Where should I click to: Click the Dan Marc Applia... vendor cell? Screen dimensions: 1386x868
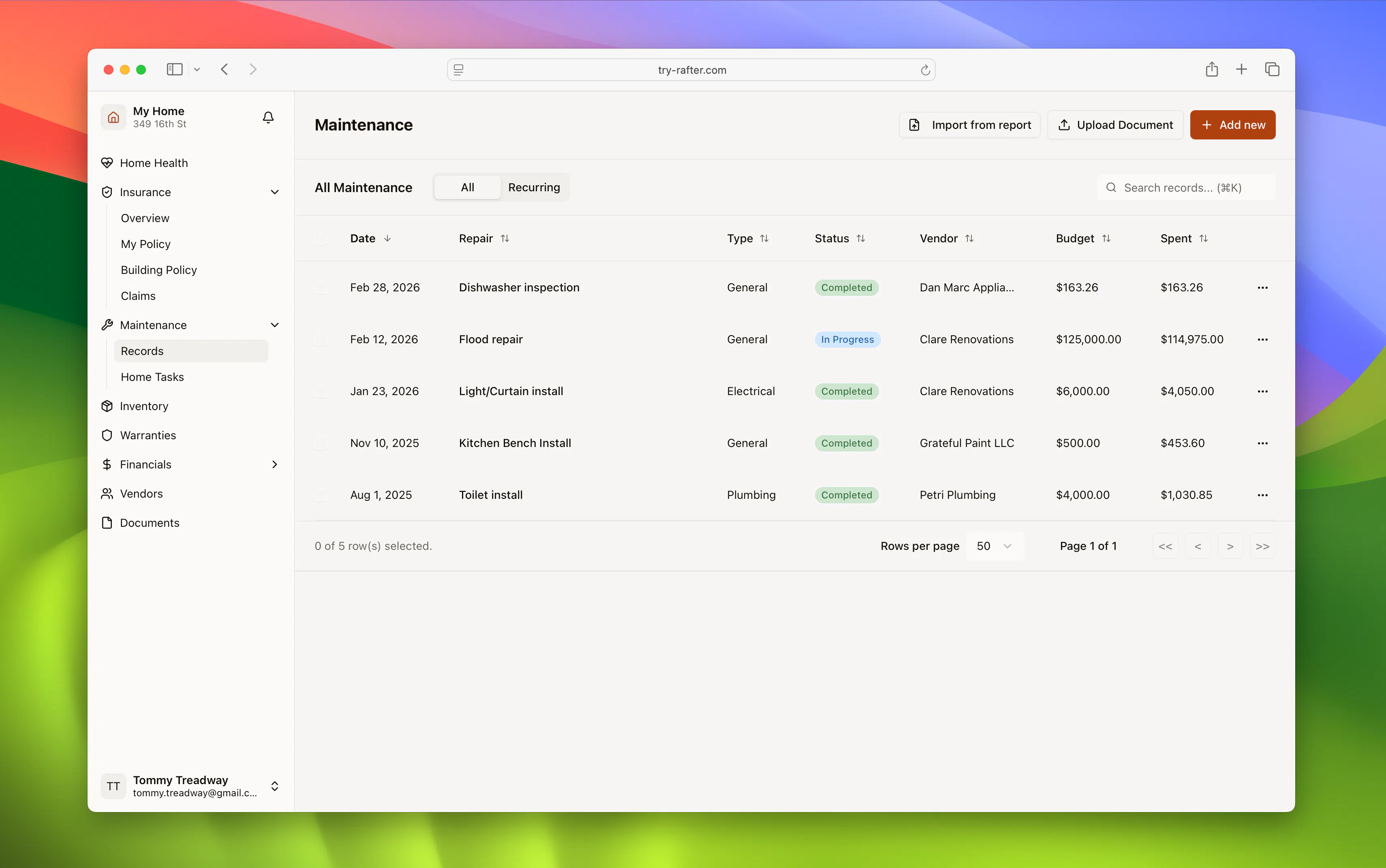click(x=967, y=288)
